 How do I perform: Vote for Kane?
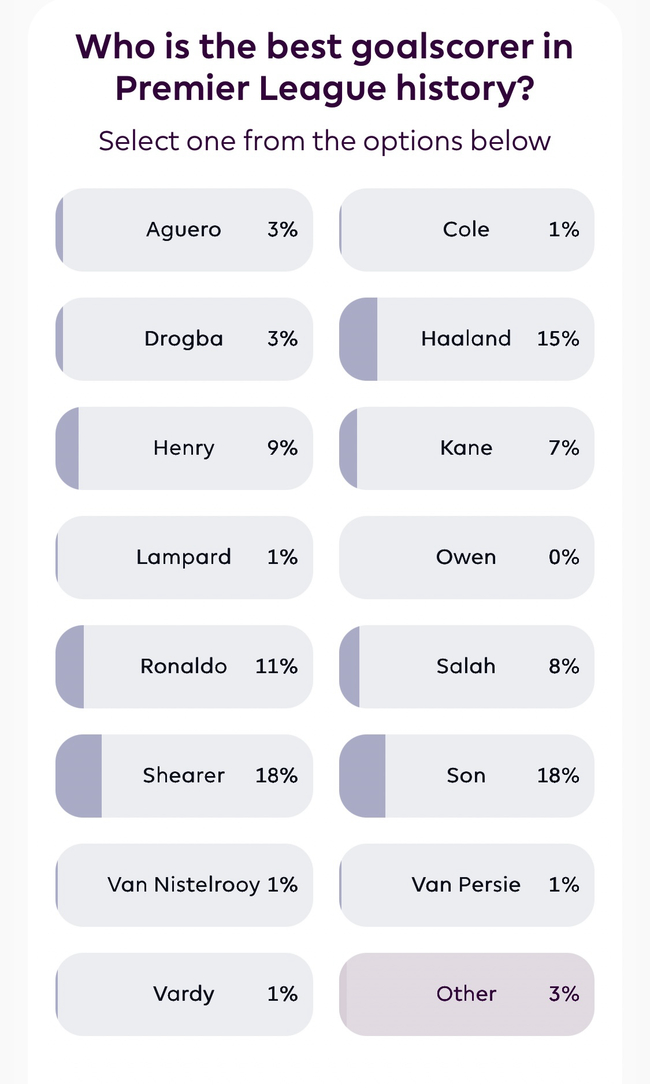point(467,448)
